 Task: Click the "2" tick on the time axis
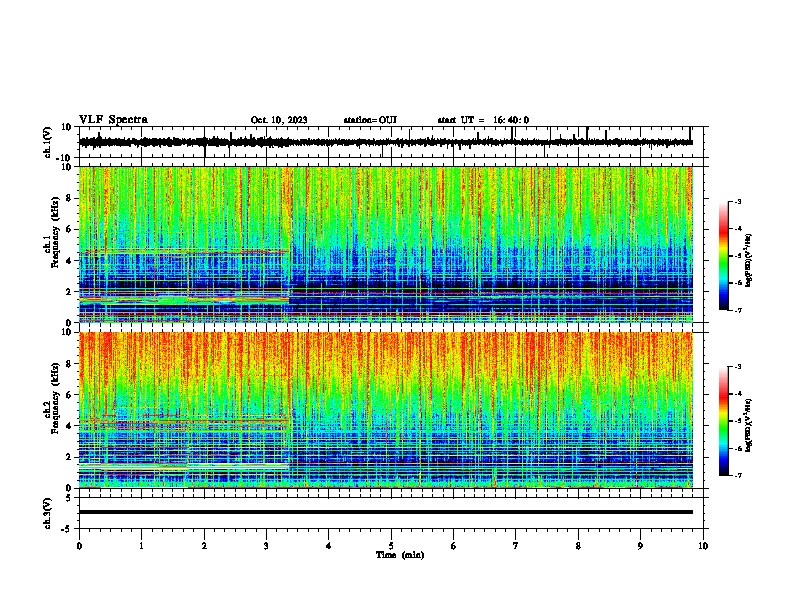(204, 546)
